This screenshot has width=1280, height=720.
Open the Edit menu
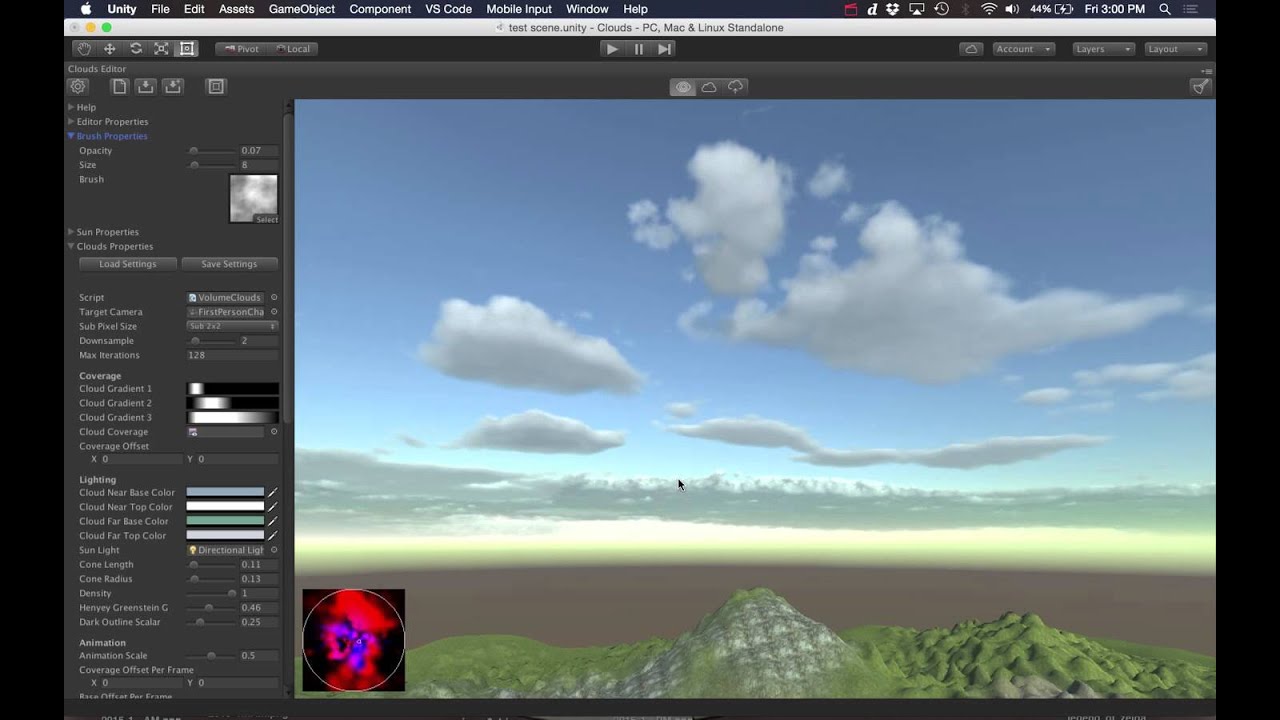click(194, 9)
